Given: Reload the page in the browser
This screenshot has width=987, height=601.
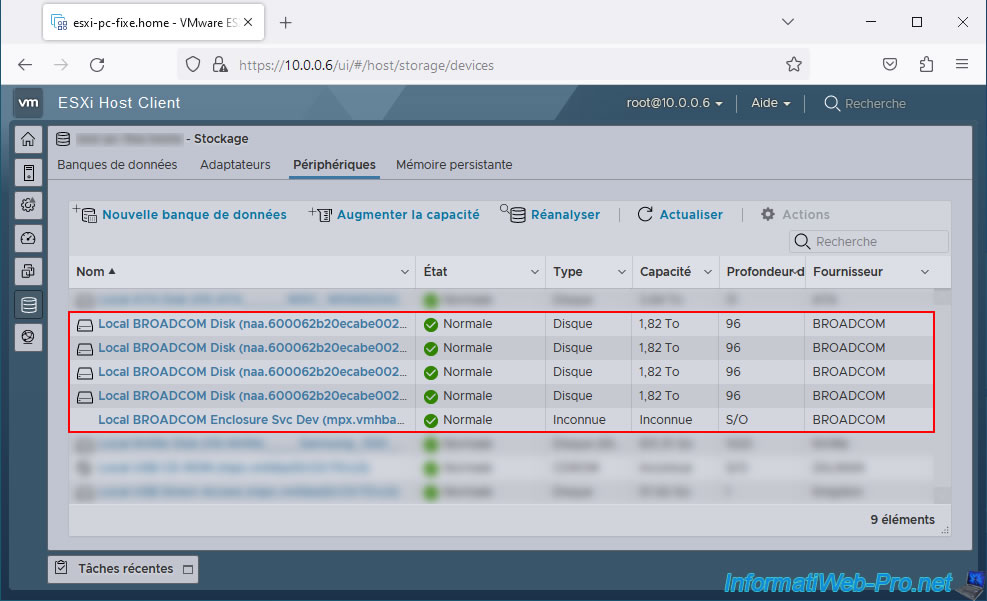Looking at the screenshot, I should (x=97, y=64).
